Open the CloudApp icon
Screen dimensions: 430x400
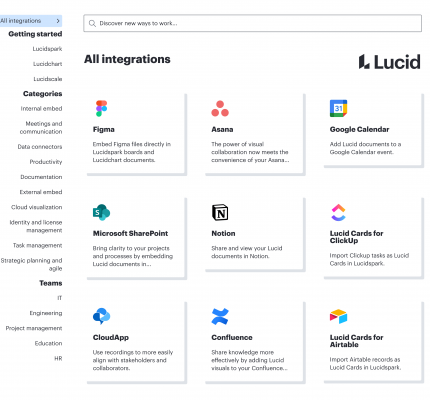(x=101, y=316)
